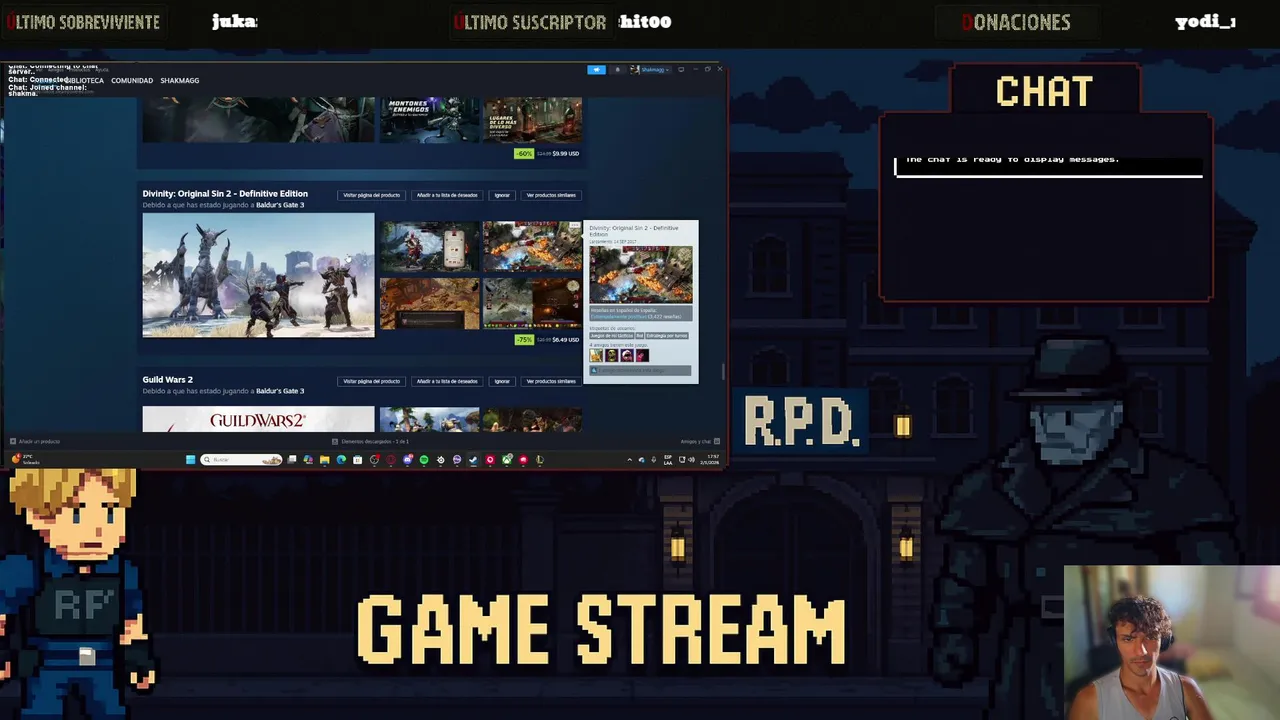This screenshot has width=1280, height=720.
Task: Show hidden system tray icons
Action: coord(630,460)
